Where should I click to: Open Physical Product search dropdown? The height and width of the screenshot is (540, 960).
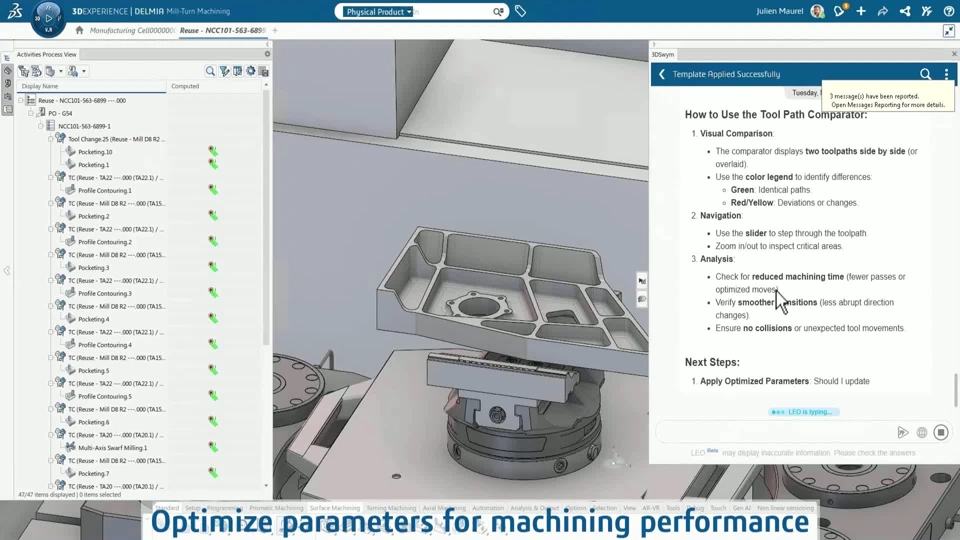pos(378,12)
